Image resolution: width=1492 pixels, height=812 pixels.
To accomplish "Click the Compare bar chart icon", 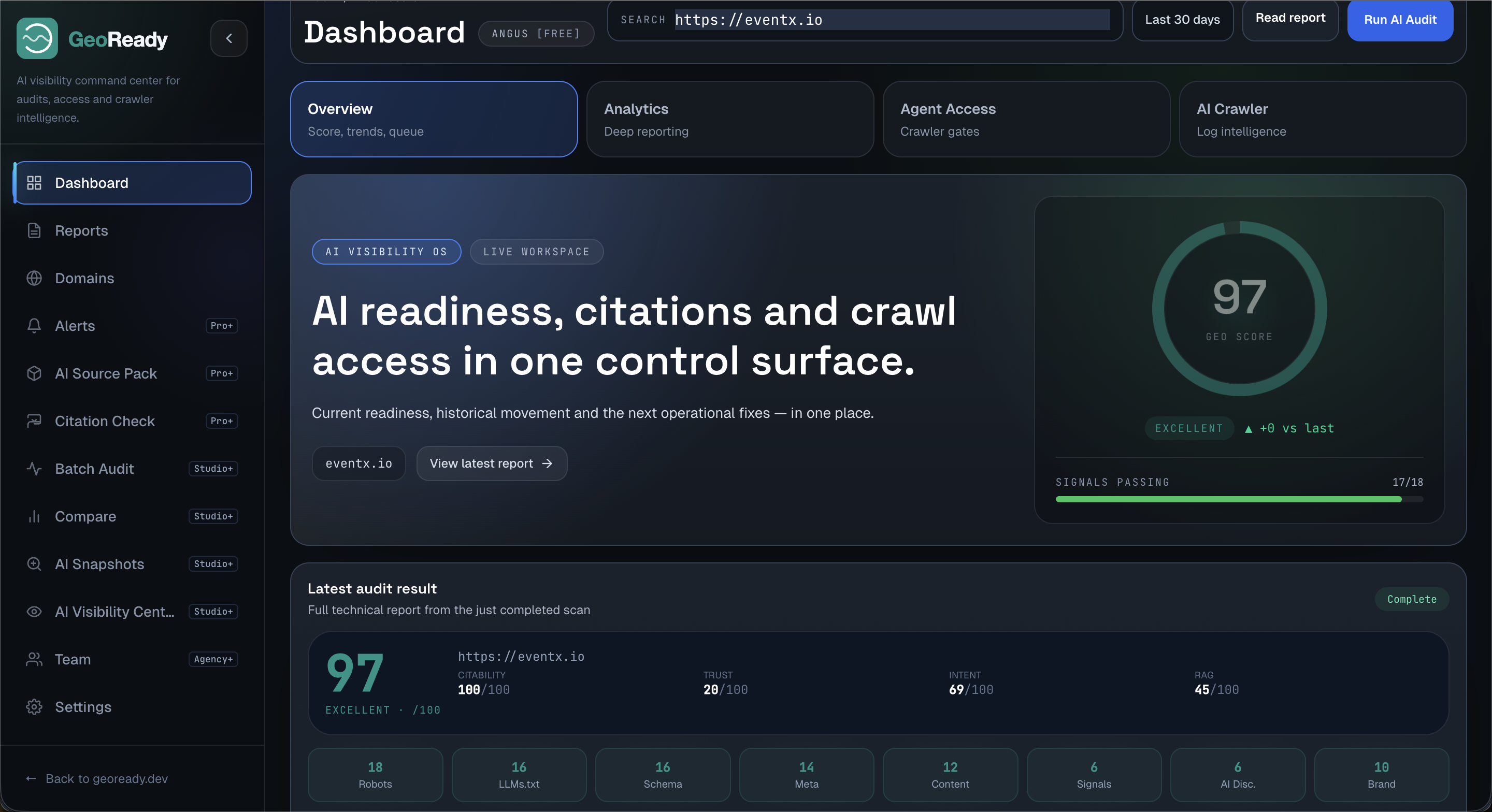I will [x=34, y=516].
